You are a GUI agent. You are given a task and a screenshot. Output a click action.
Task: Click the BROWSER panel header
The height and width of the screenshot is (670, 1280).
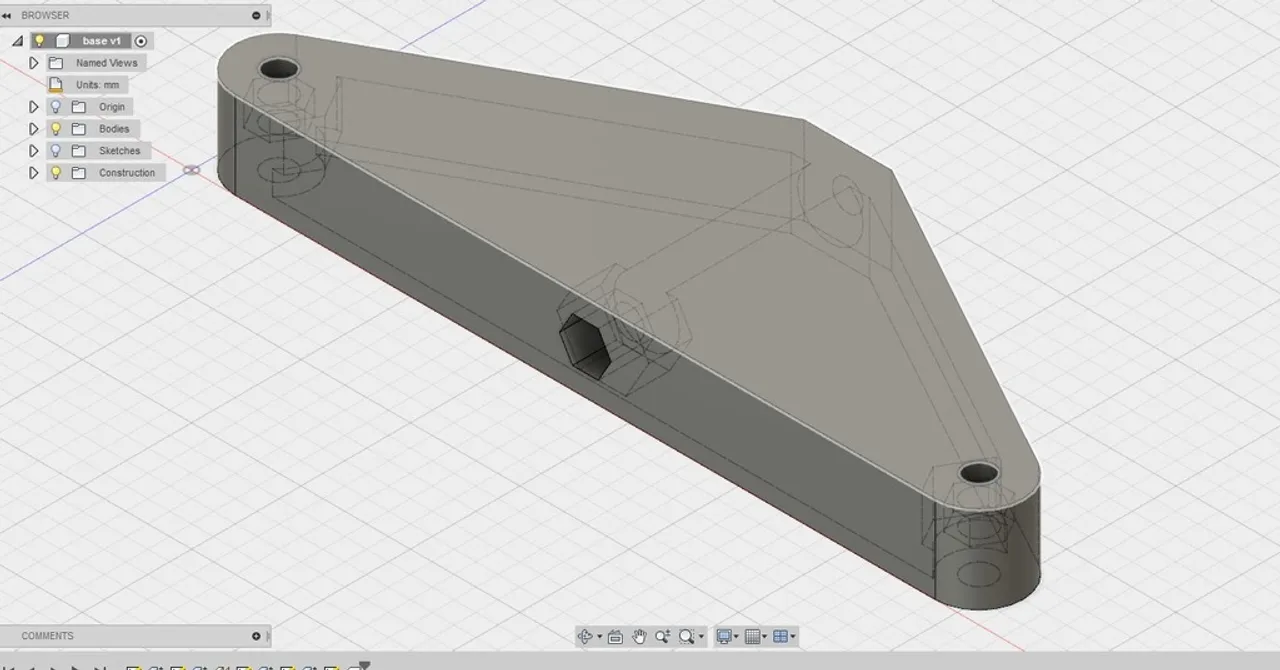tap(45, 15)
